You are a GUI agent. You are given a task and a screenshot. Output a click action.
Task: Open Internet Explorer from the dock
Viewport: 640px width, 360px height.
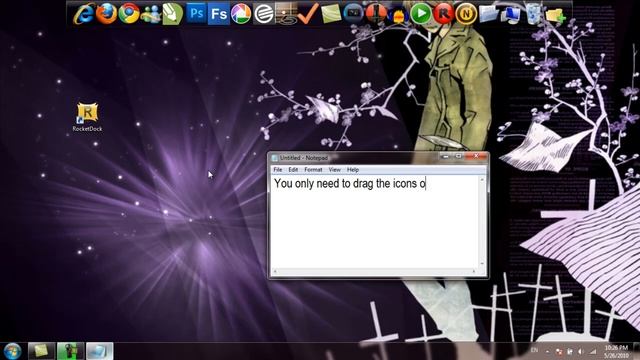[84, 13]
